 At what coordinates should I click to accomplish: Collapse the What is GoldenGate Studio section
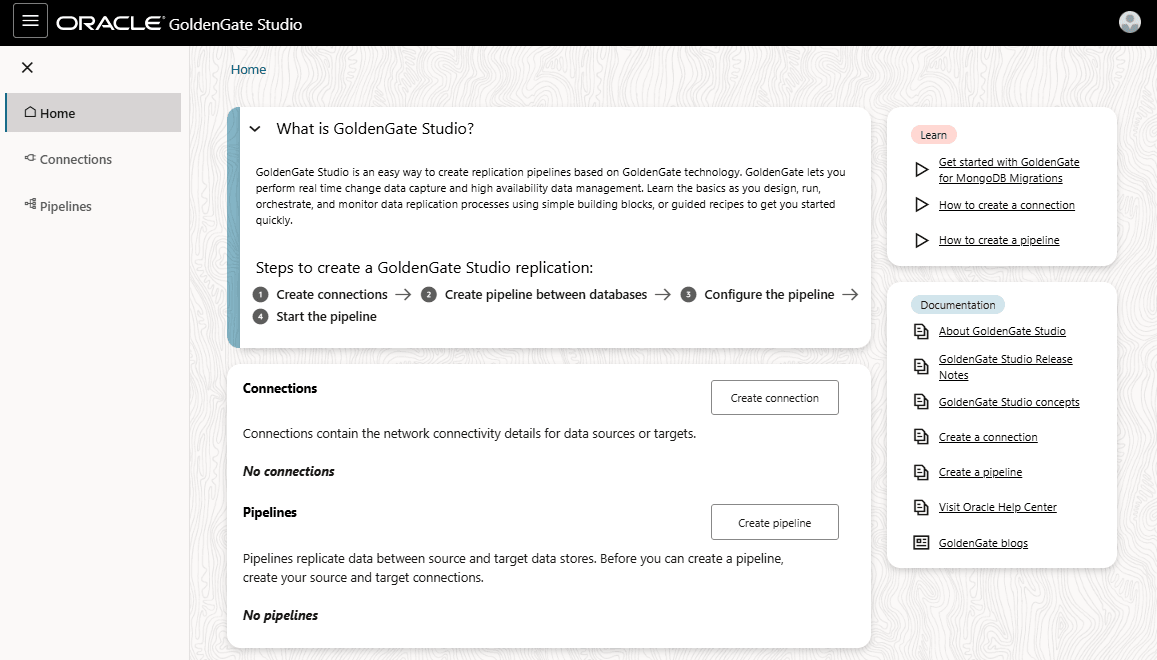point(255,129)
